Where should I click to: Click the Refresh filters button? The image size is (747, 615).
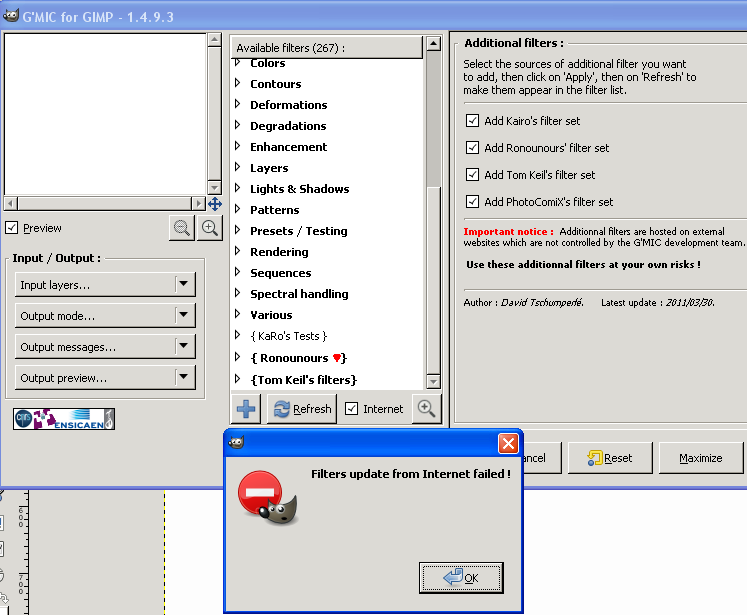302,409
